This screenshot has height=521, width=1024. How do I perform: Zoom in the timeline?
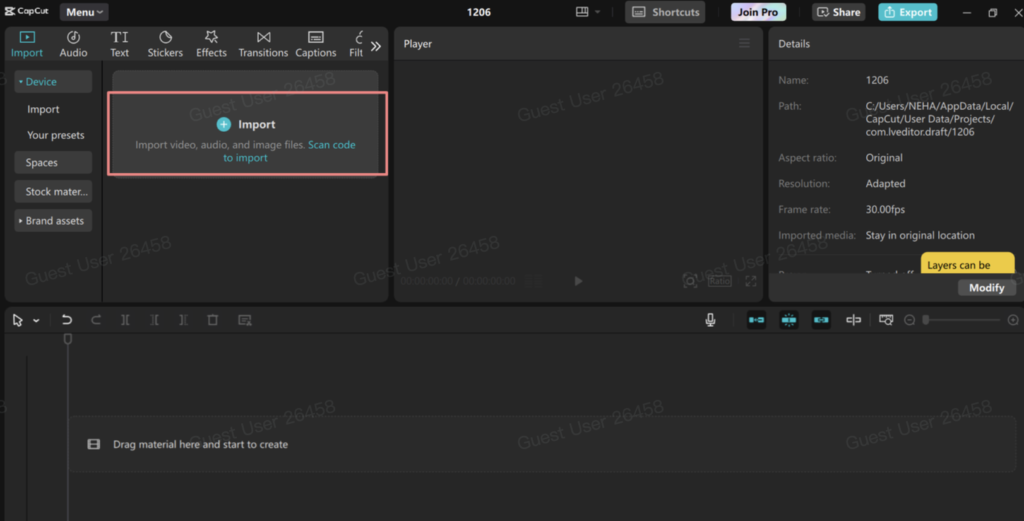pyautogui.click(x=1013, y=320)
